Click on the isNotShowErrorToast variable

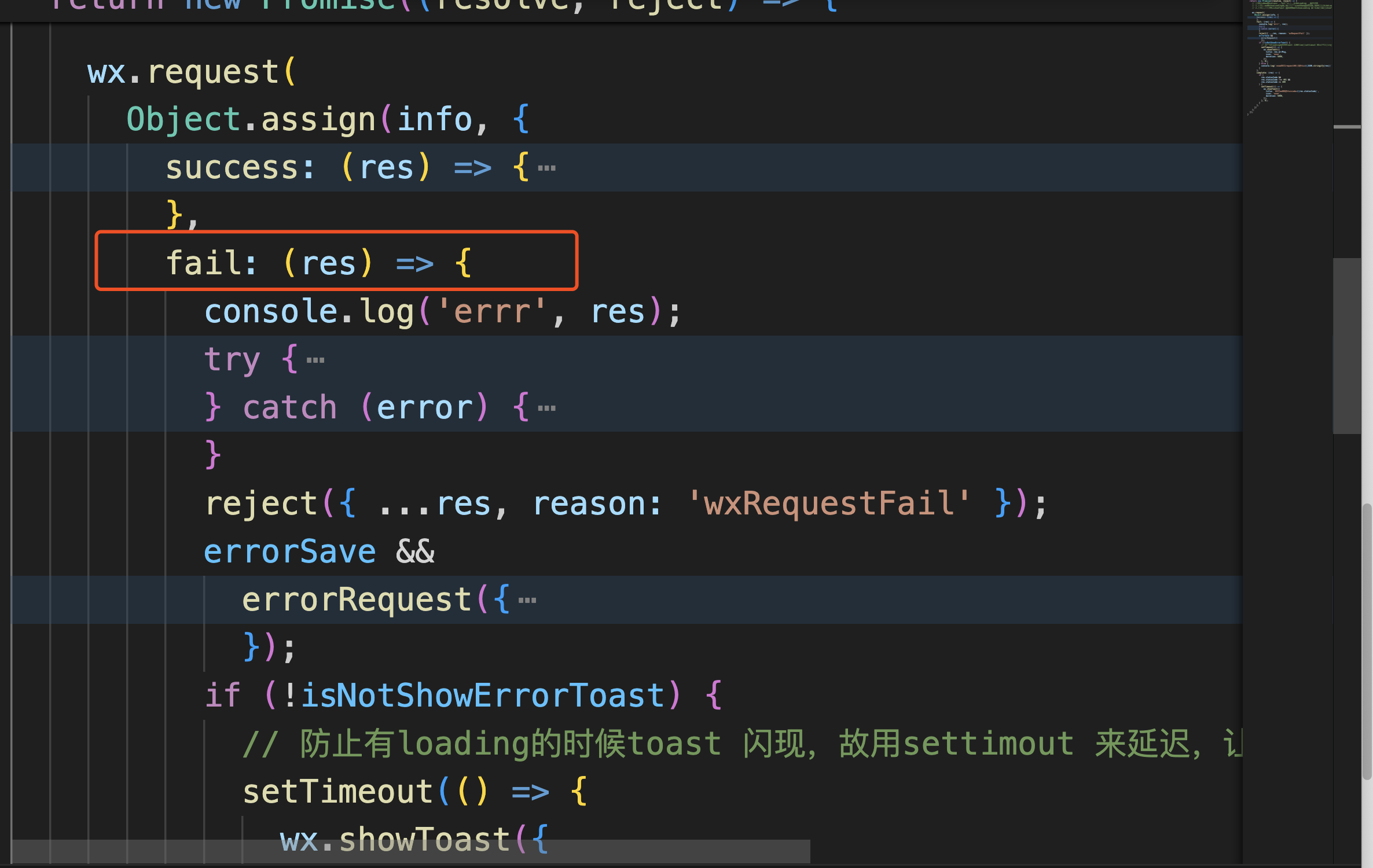(x=482, y=696)
